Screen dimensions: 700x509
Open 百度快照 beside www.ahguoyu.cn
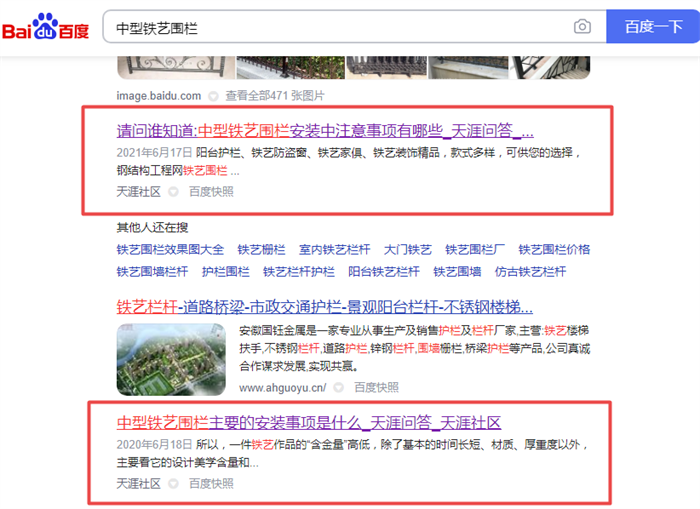point(376,388)
